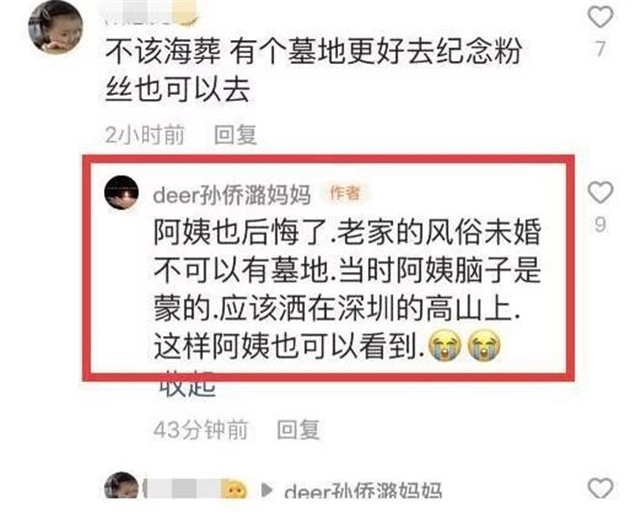Open the replied-to deer孙侨潞妈妈 name at bottom
The width and height of the screenshot is (640, 523).
click(363, 490)
